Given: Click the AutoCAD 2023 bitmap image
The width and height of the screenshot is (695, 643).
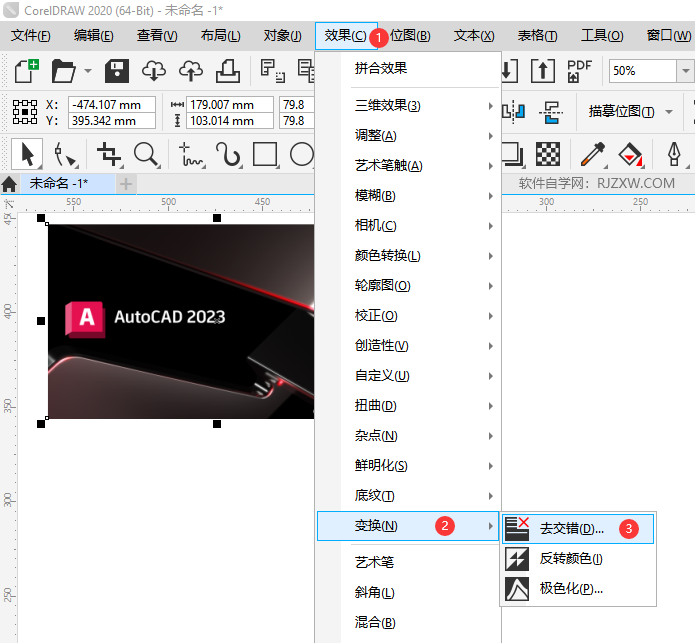Looking at the screenshot, I should (181, 321).
